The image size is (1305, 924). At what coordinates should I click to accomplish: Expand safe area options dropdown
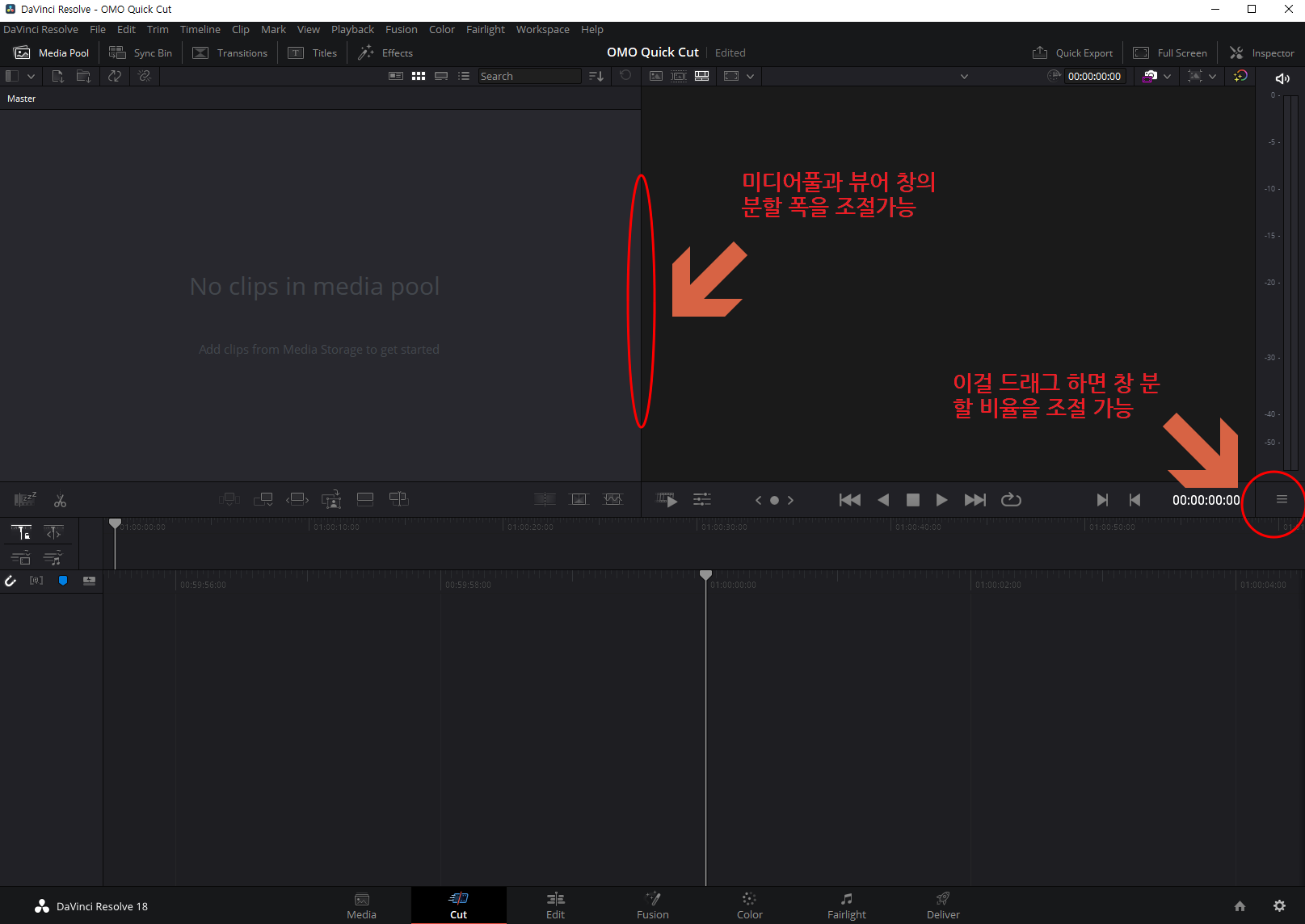tap(751, 76)
